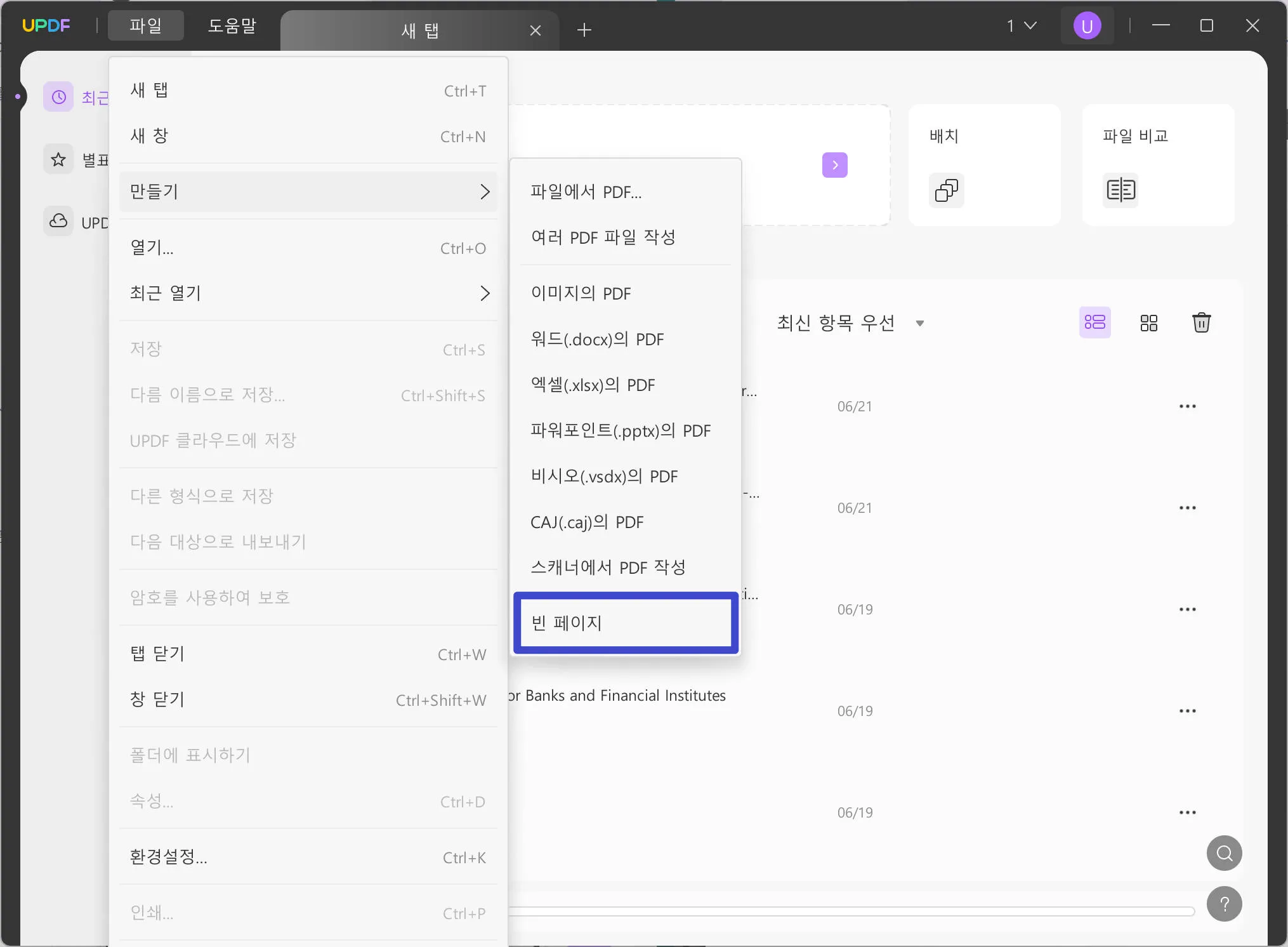Open 환경설정... preferences
Viewport: 1288px width, 947px height.
pos(308,857)
